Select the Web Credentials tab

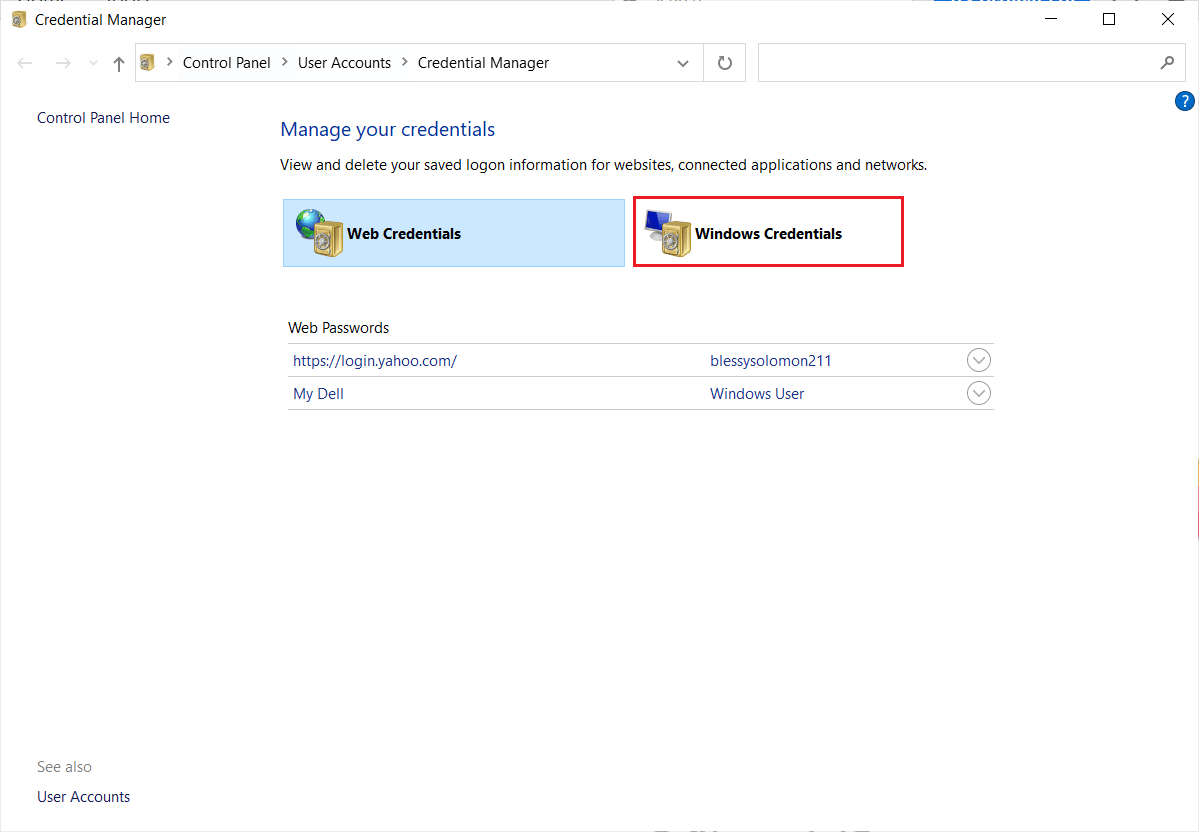pos(404,233)
